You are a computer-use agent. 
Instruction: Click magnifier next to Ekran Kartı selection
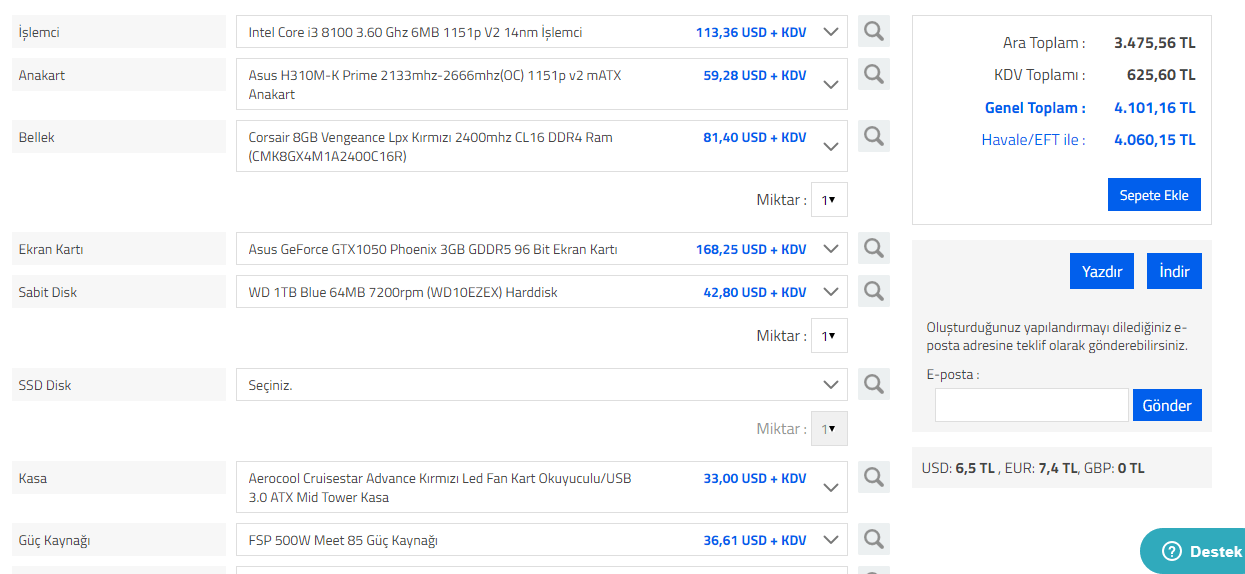pos(874,248)
